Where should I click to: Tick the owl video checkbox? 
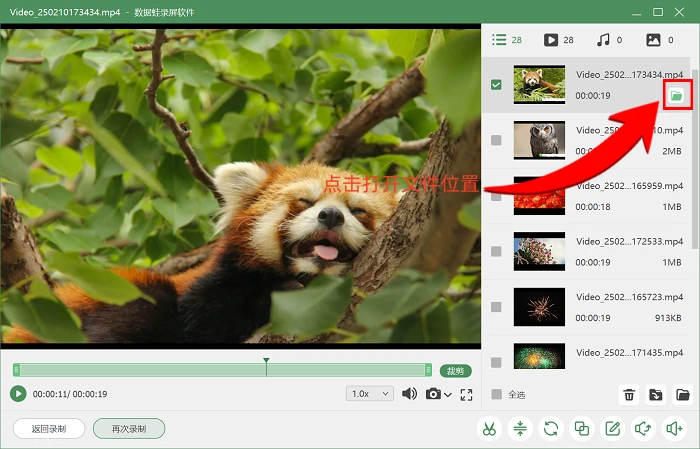pyautogui.click(x=496, y=140)
